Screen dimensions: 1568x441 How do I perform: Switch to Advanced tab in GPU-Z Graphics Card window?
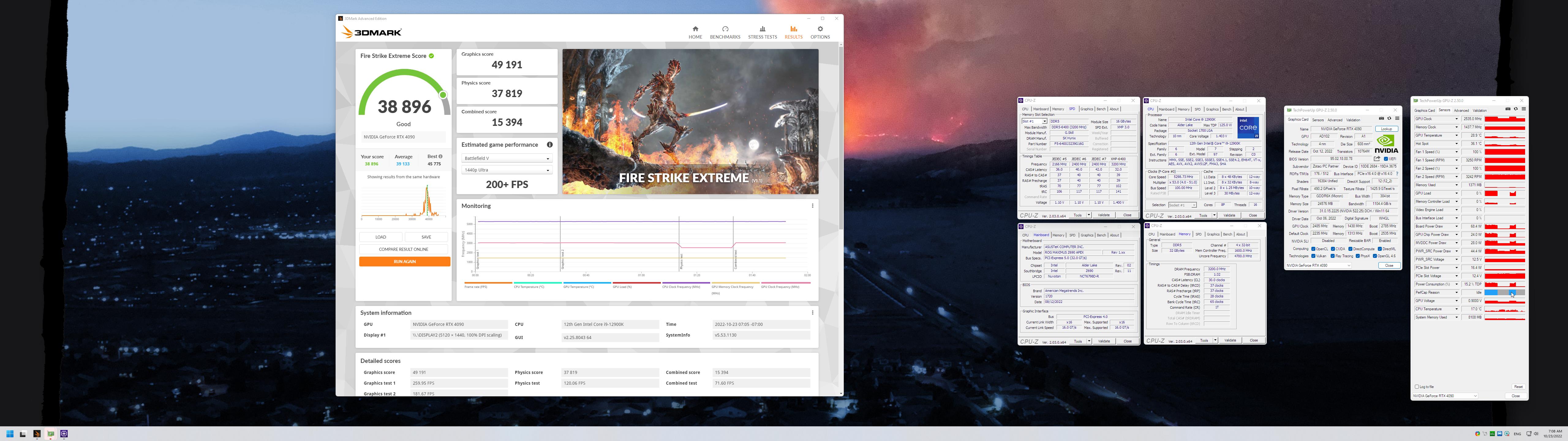coord(1335,120)
